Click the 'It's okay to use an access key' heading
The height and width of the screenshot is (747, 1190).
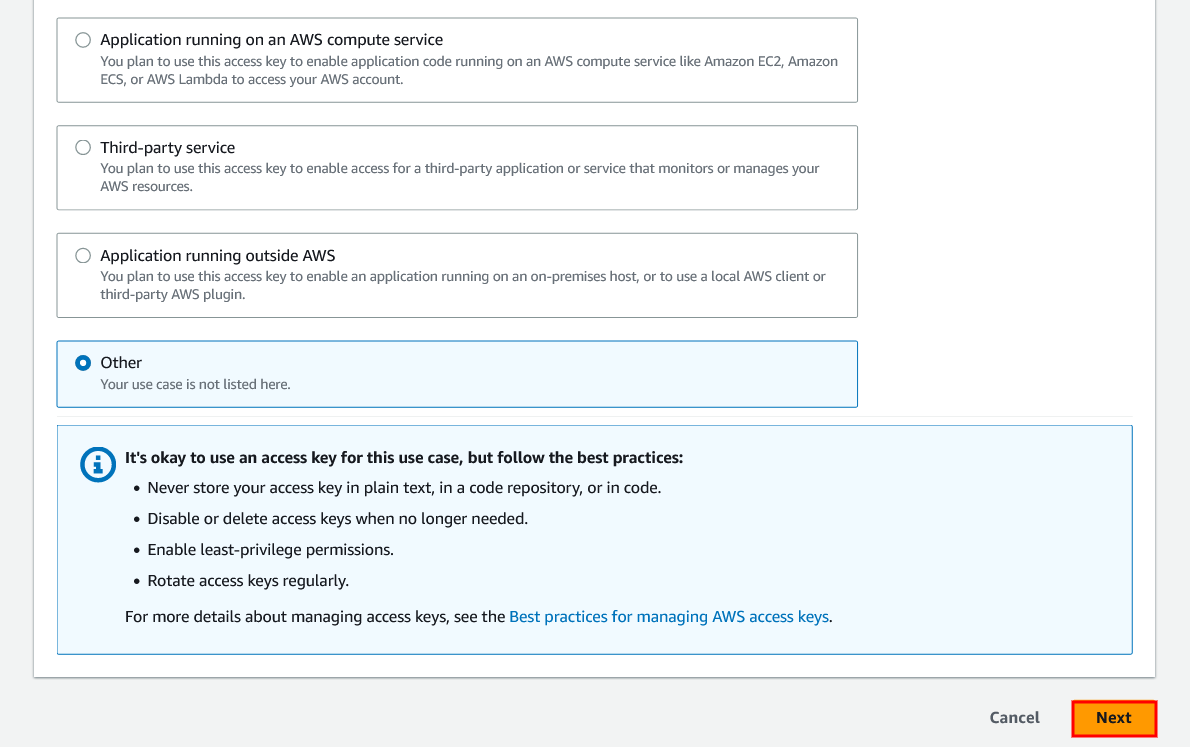404,458
